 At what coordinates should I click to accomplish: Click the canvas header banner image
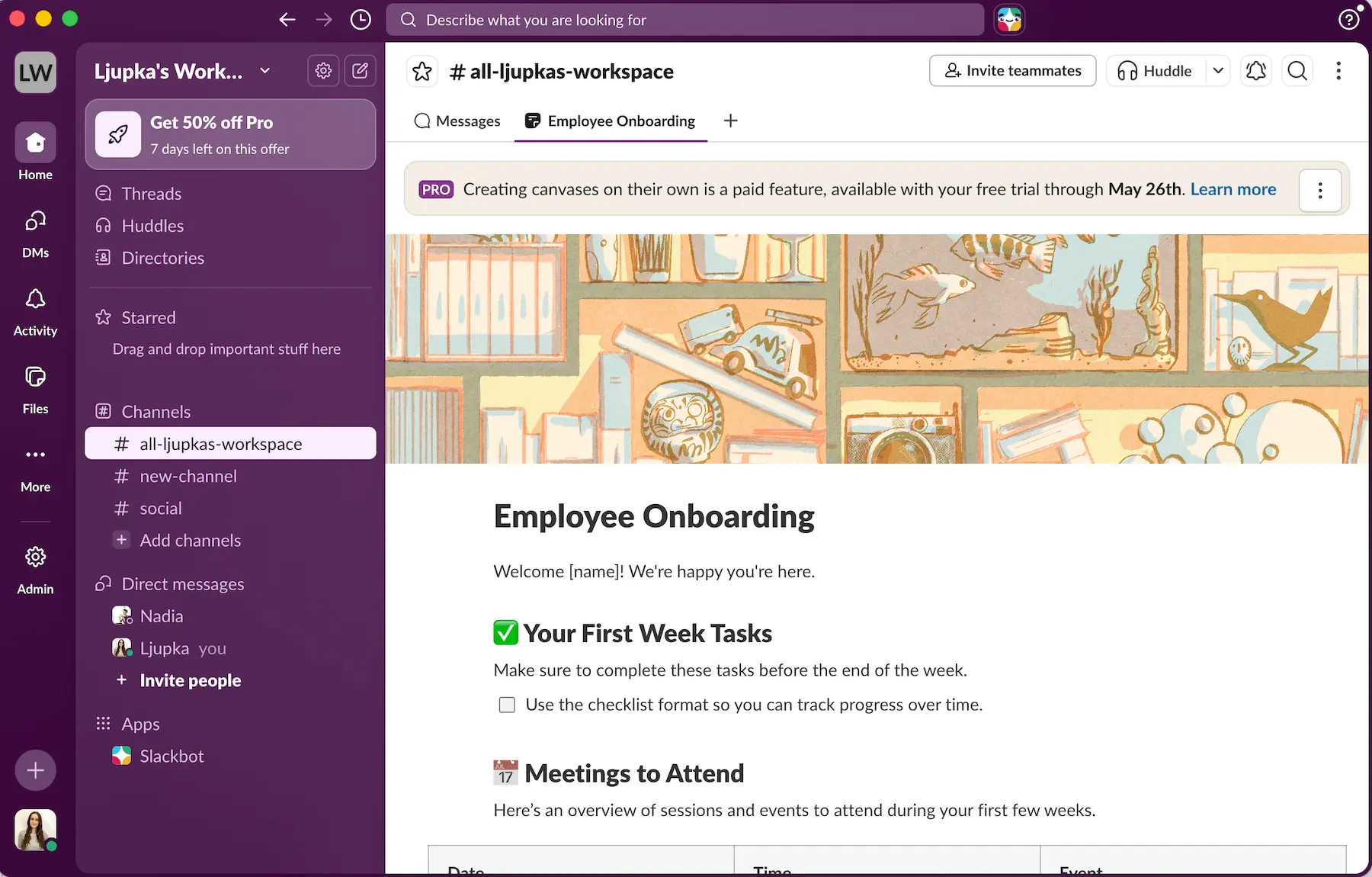[877, 349]
